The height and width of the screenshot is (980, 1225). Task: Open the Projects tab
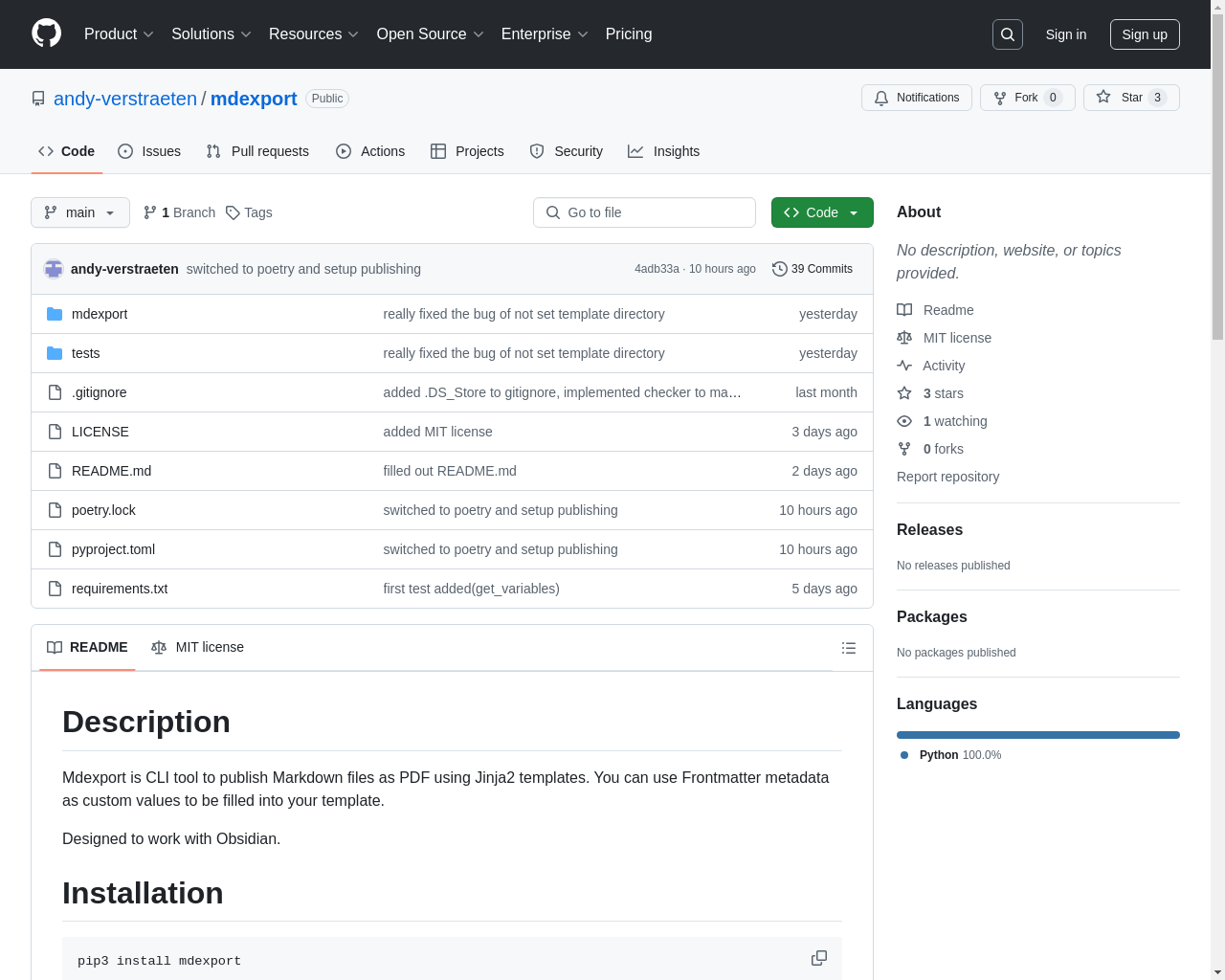467,151
